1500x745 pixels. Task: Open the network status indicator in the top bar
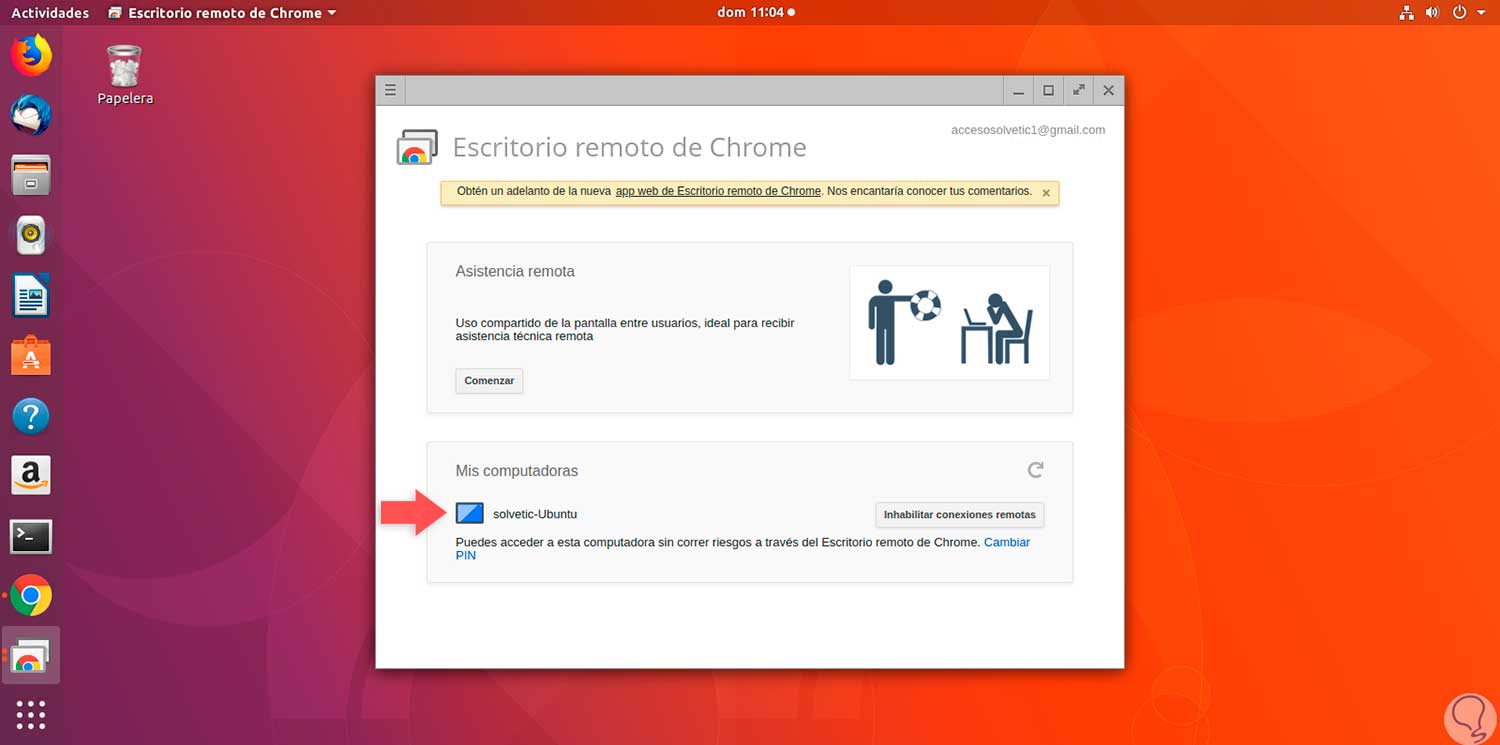[1405, 13]
